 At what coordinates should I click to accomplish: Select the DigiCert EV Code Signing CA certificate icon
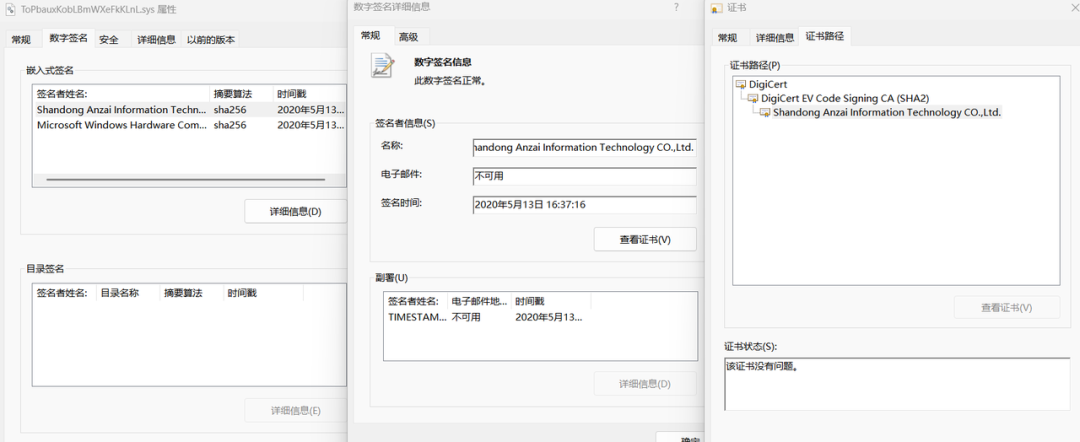[x=753, y=98]
